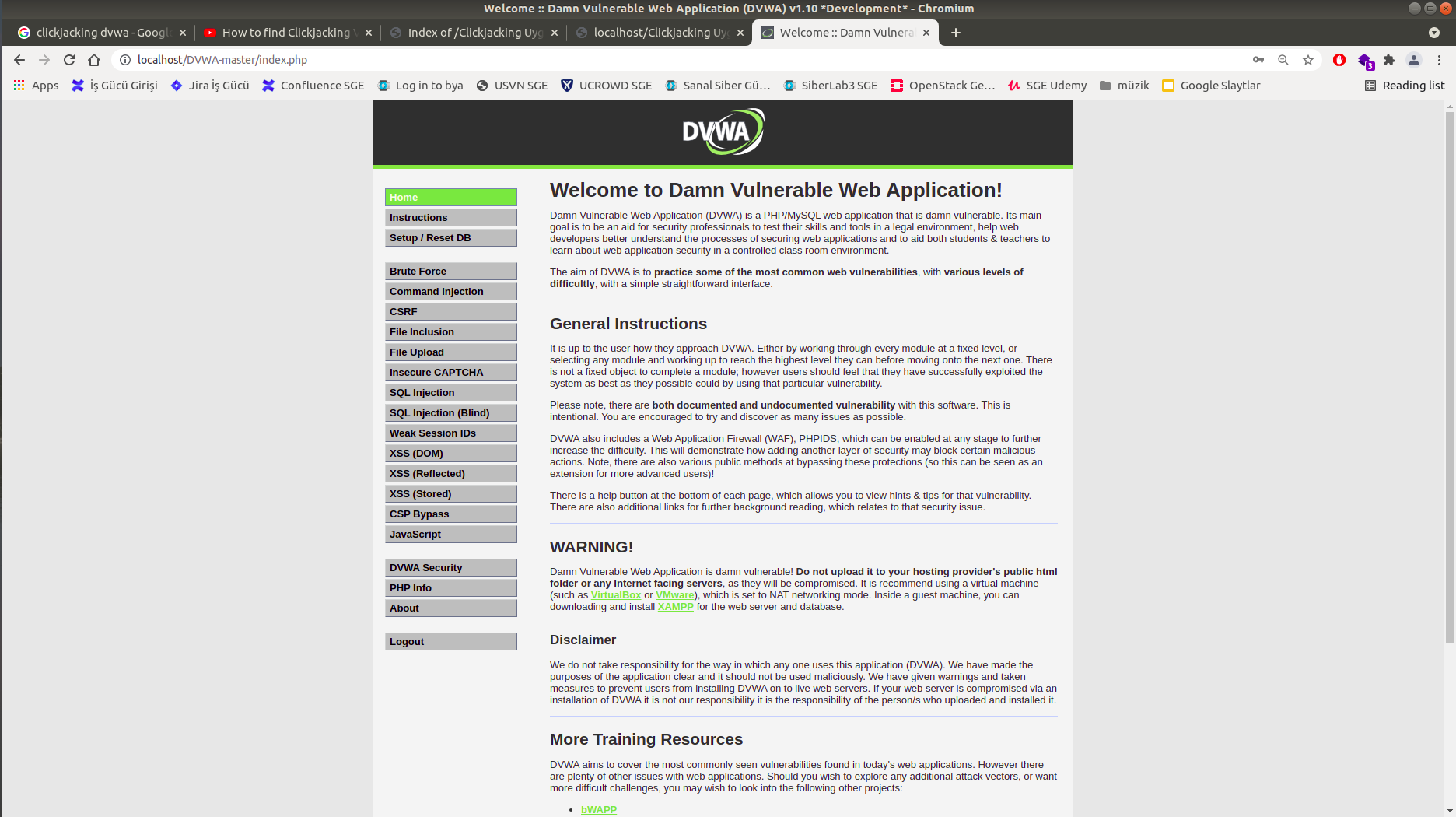Image resolution: width=1456 pixels, height=817 pixels.
Task: Open the browser home page icon
Action: tap(94, 60)
